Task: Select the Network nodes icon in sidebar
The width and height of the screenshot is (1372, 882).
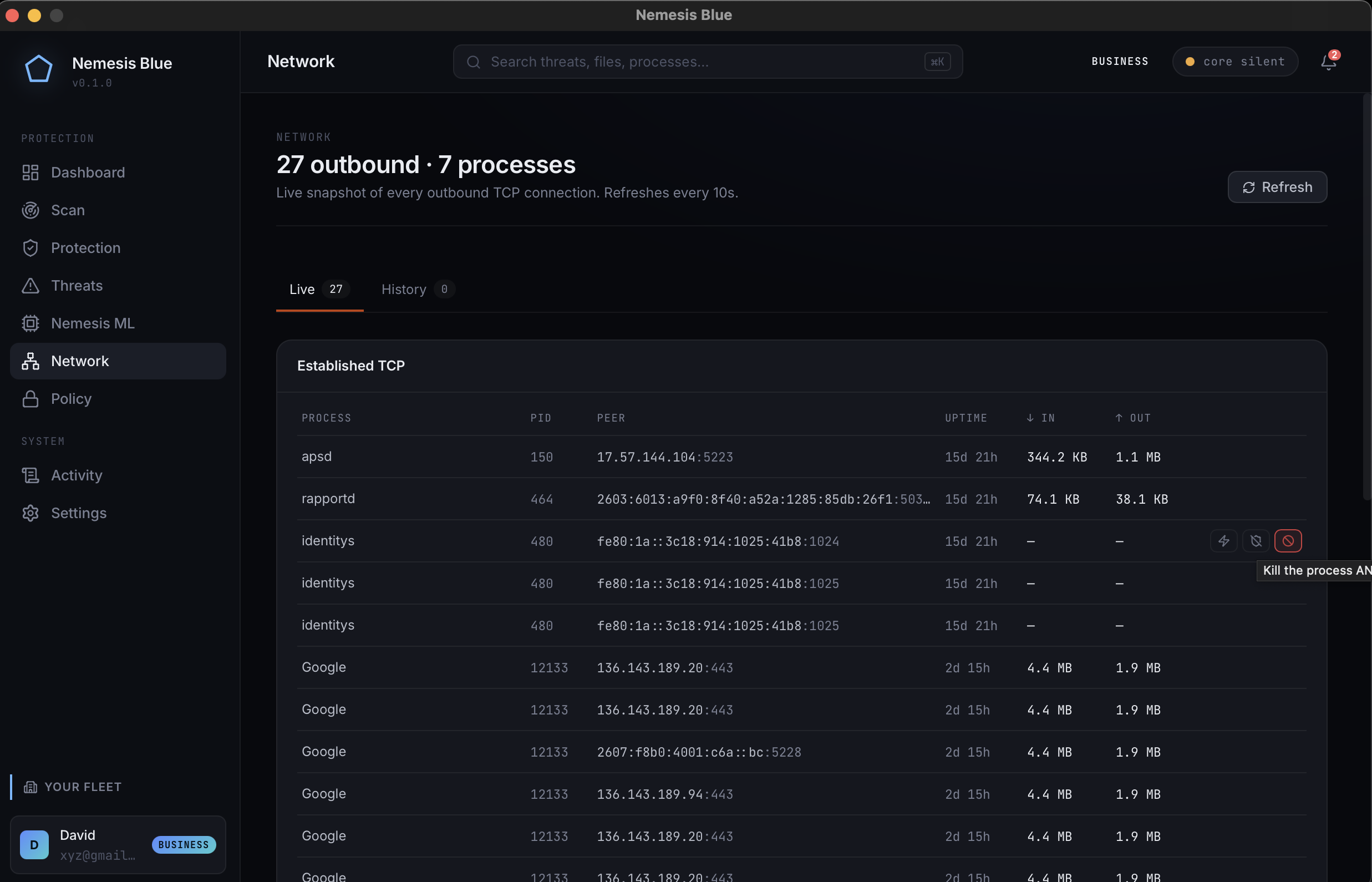Action: 31,361
